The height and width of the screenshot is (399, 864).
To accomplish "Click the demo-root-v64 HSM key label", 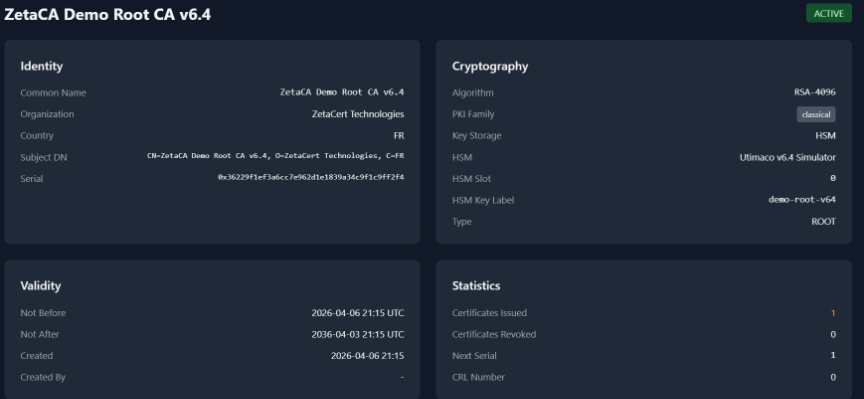I will point(802,200).
